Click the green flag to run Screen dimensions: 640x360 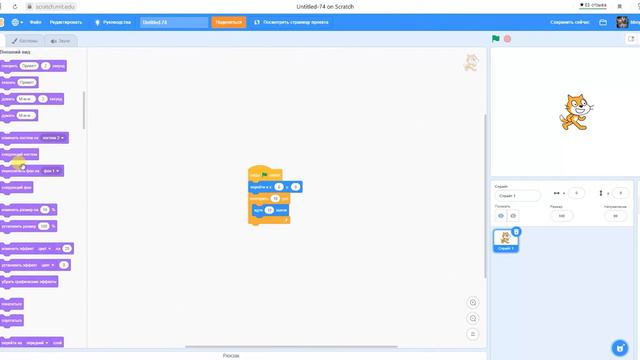coord(496,39)
